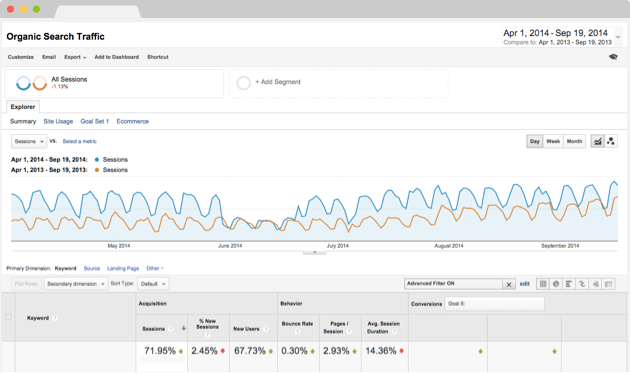The height and width of the screenshot is (373, 630).
Task: Click the Advanced Filter ON field
Action: (453, 284)
